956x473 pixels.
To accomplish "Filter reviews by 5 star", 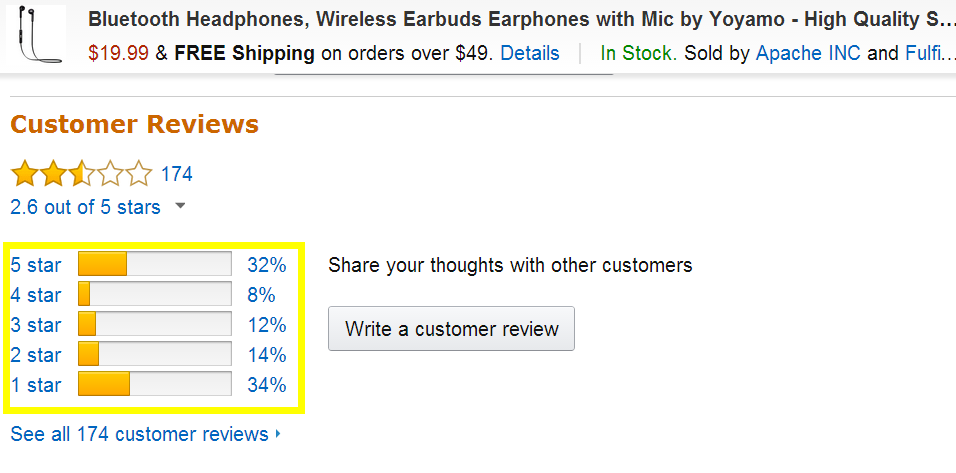I will pos(36,265).
